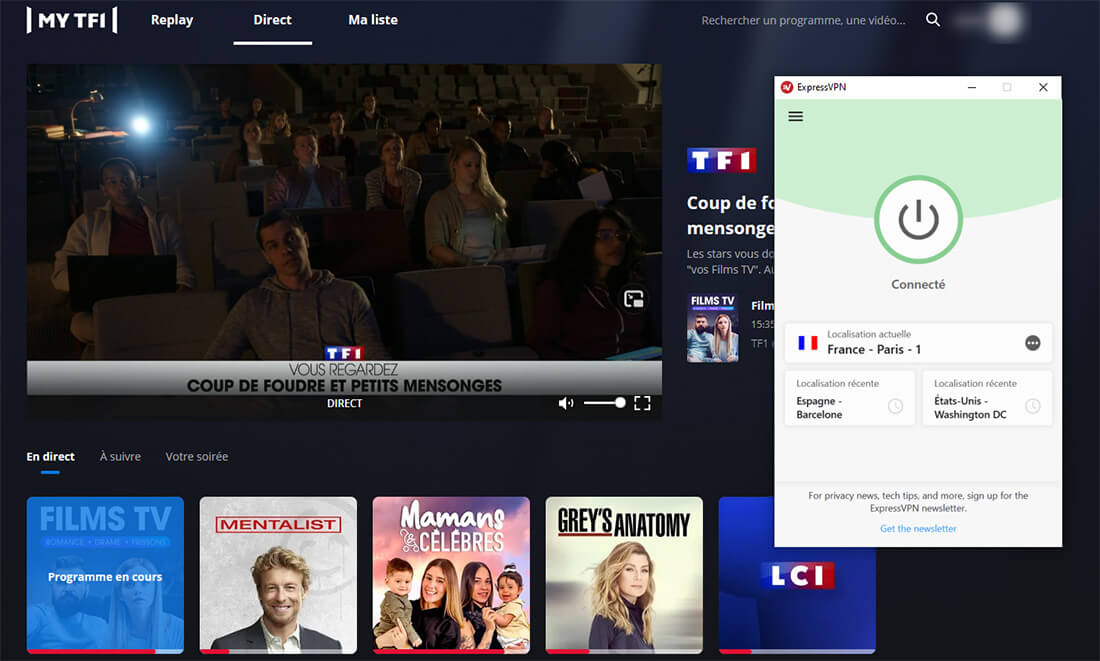Click the search magnifier icon
The width and height of the screenshot is (1100, 661).
click(932, 20)
